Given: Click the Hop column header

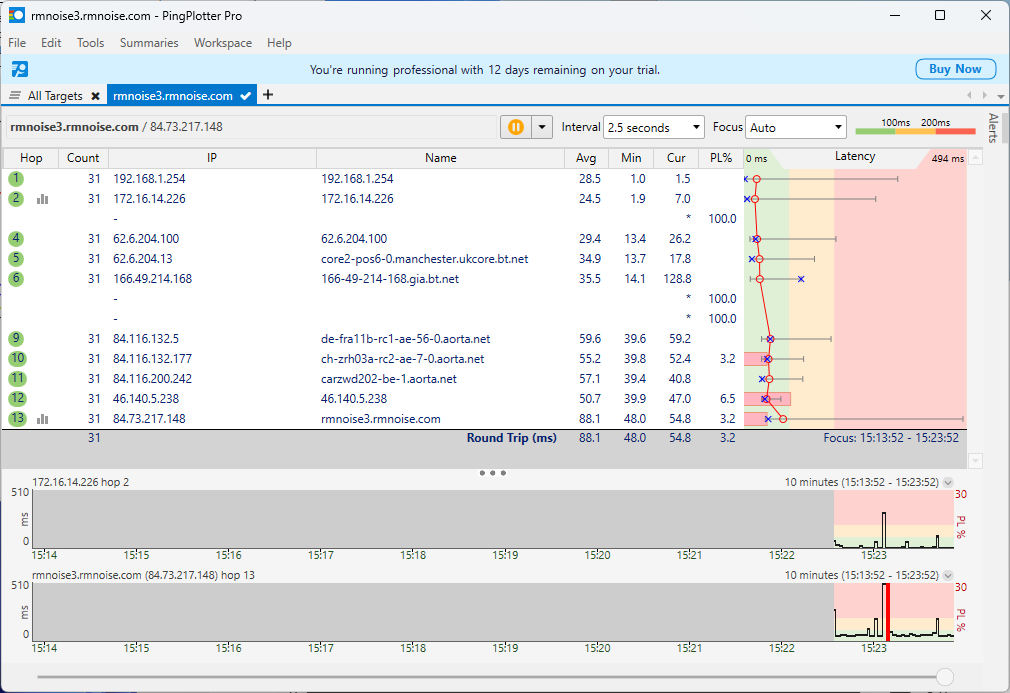Looking at the screenshot, I should [x=31, y=158].
